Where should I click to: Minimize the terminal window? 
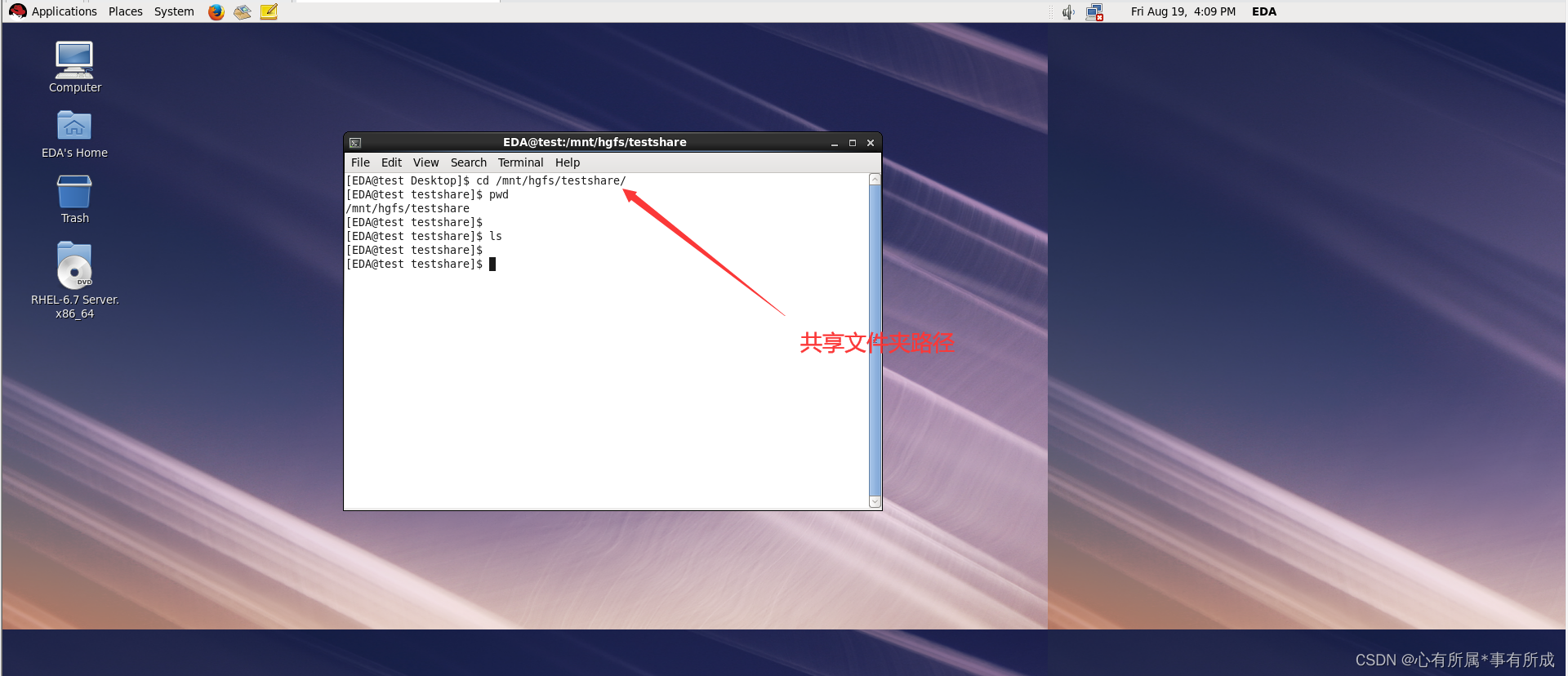pos(835,143)
